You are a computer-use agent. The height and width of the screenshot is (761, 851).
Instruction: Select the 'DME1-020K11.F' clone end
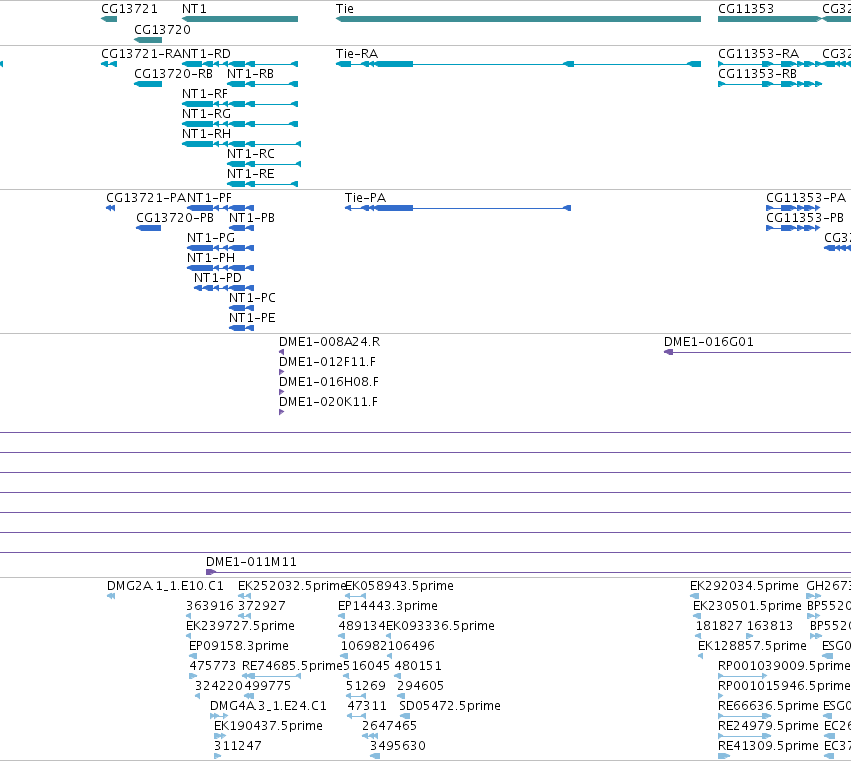[x=281, y=412]
